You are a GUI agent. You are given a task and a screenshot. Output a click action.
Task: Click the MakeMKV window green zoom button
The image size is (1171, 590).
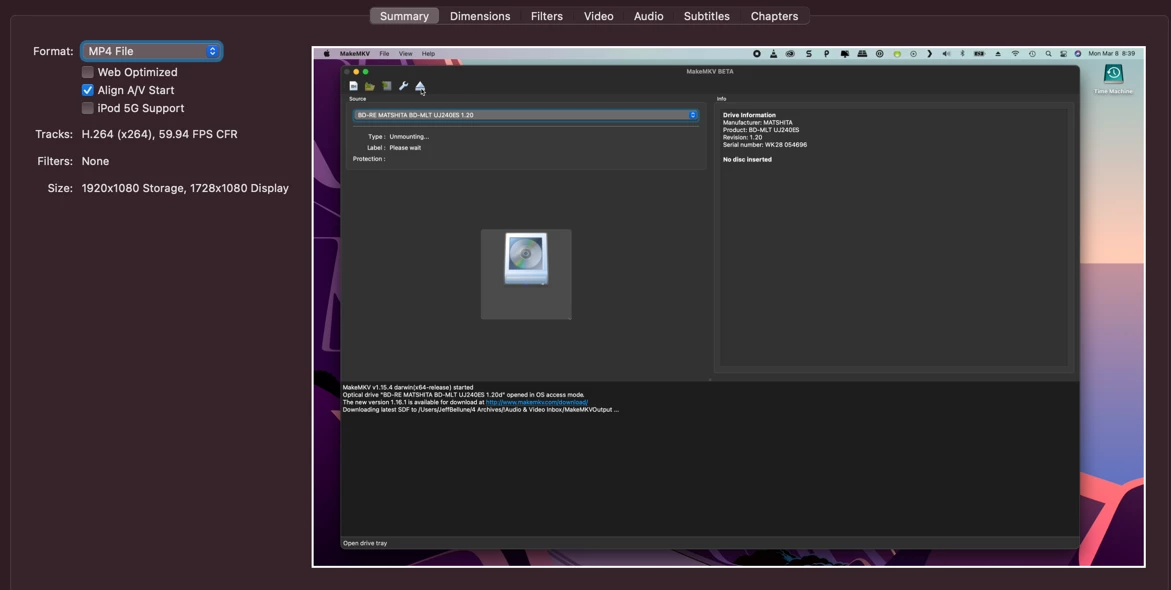[x=365, y=72]
